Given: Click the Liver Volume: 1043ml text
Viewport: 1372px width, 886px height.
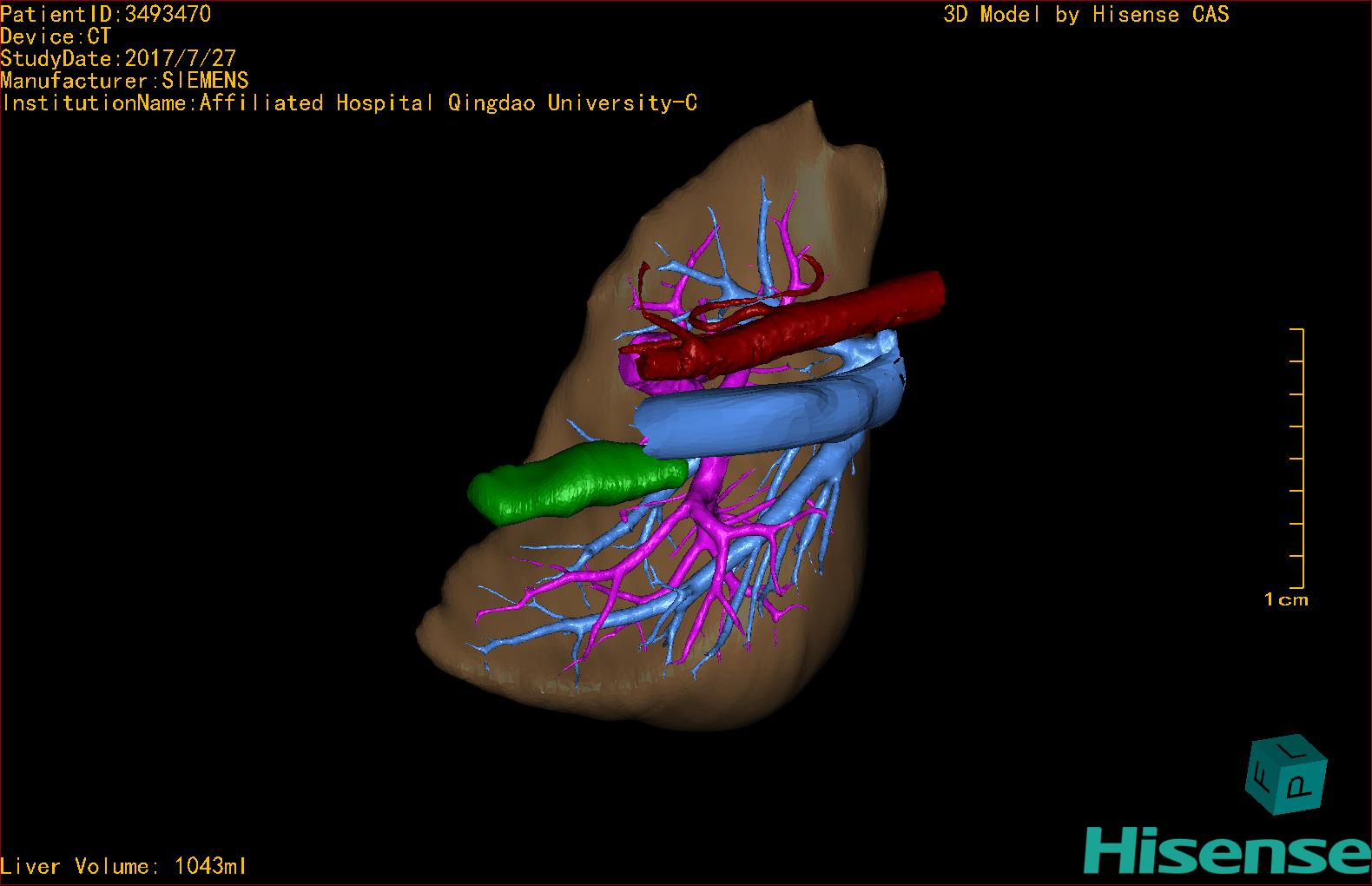Looking at the screenshot, I should (x=123, y=866).
